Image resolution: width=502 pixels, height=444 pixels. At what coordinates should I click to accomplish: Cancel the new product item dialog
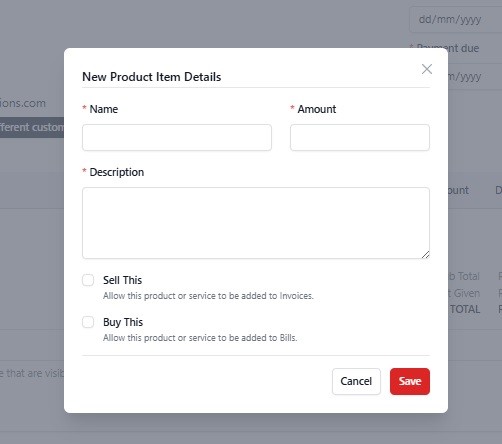356,381
